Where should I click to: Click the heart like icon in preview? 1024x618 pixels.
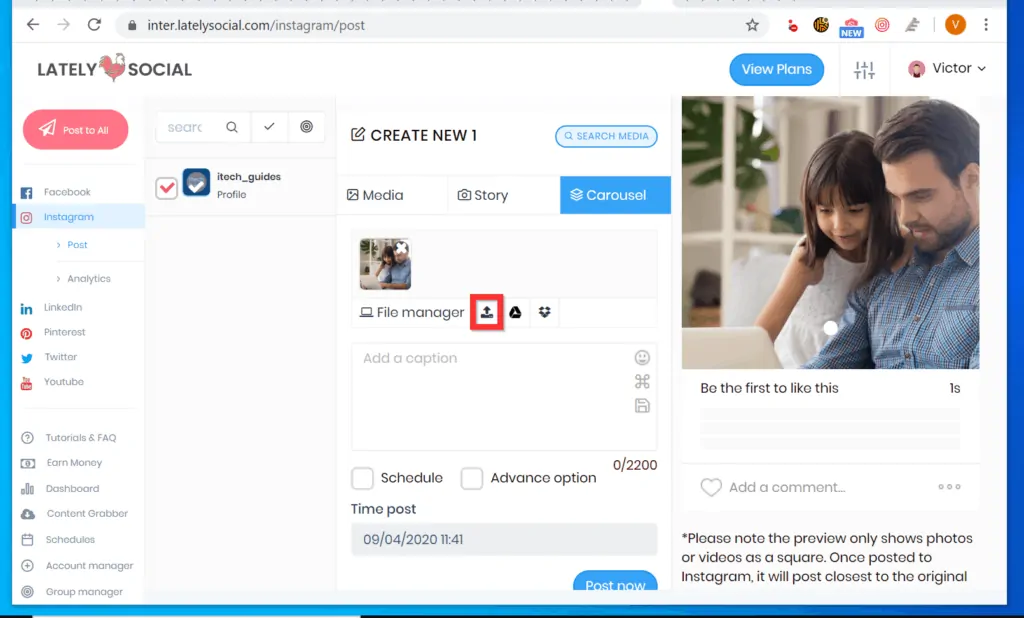711,487
